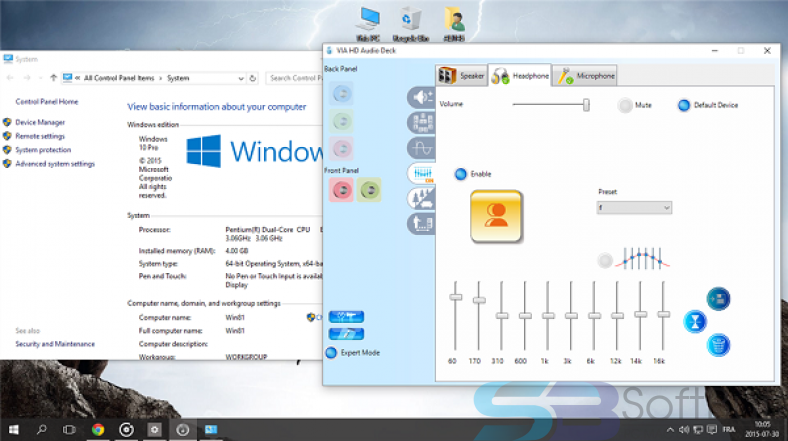The width and height of the screenshot is (788, 441).
Task: Click the 6k equalizer slider
Action: click(x=594, y=315)
